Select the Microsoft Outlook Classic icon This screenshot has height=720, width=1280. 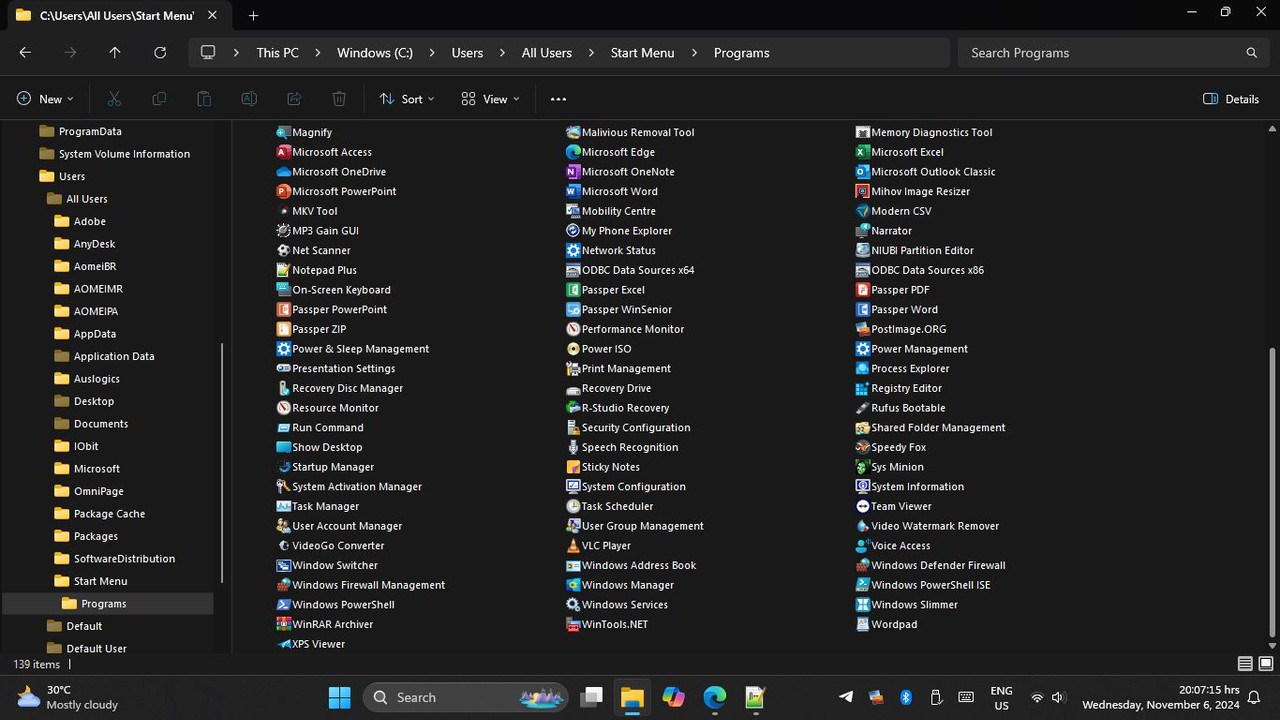pos(863,172)
